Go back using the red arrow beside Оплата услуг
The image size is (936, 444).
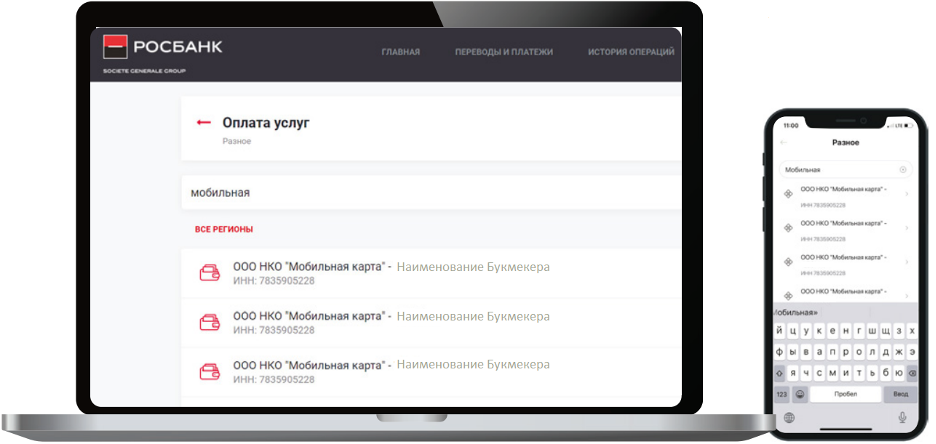point(204,122)
